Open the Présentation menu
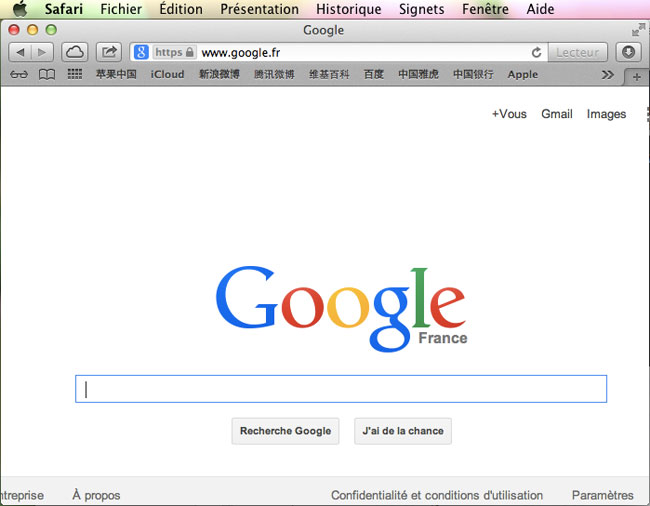650x506 pixels. 260,9
